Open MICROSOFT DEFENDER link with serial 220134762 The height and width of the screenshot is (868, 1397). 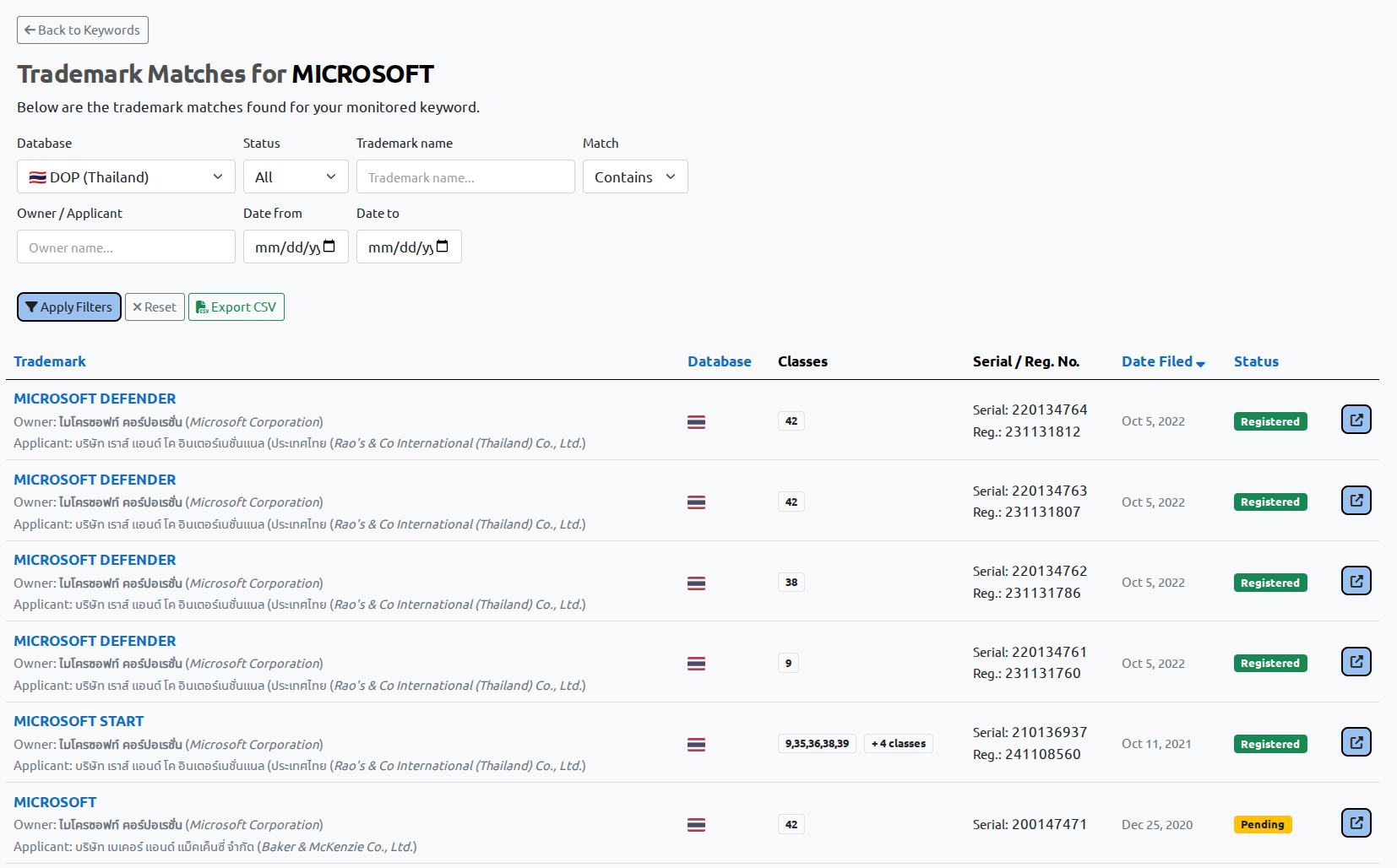pos(95,560)
